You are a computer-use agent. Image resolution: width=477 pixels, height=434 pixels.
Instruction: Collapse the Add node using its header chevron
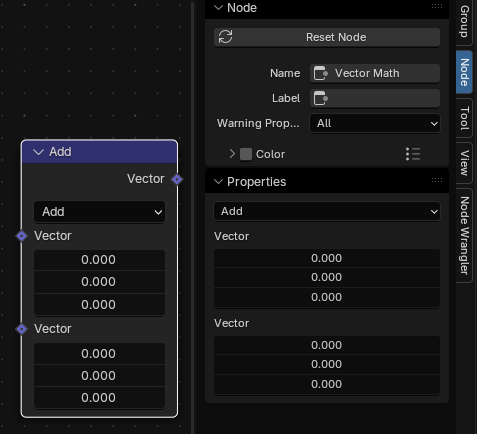pos(39,152)
